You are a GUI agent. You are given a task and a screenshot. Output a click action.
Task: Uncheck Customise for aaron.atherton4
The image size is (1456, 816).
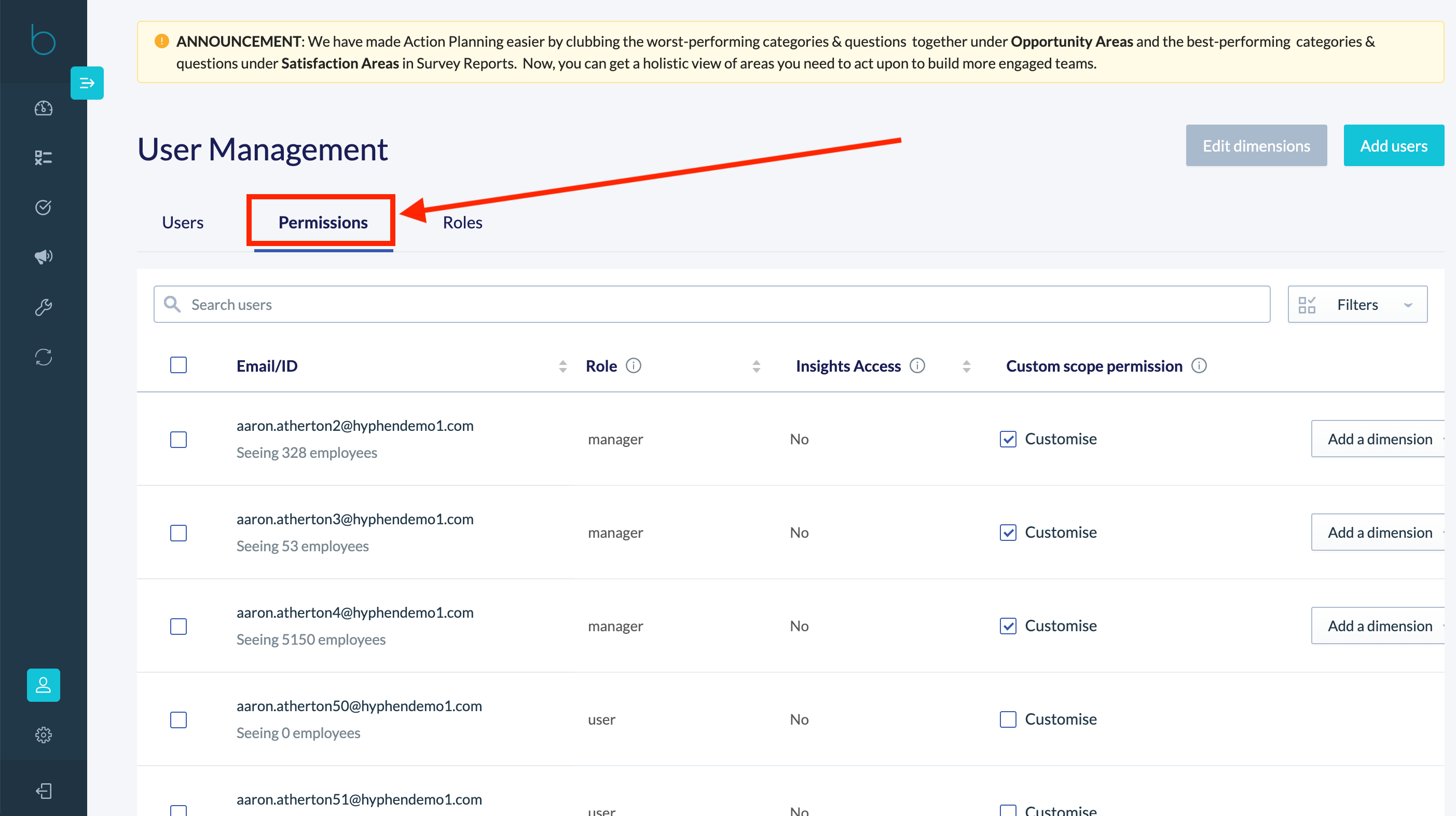pyautogui.click(x=1008, y=625)
